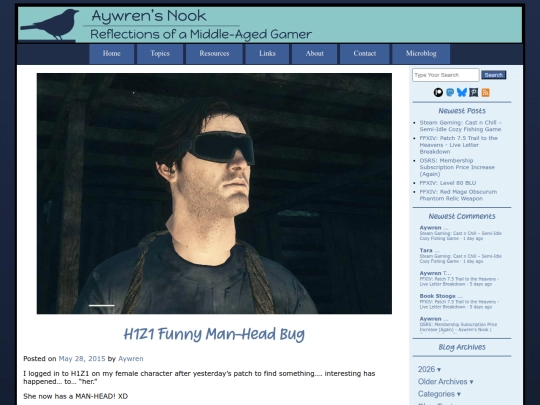Click the Newest Posts heading
The width and height of the screenshot is (540, 405).
tap(462, 111)
